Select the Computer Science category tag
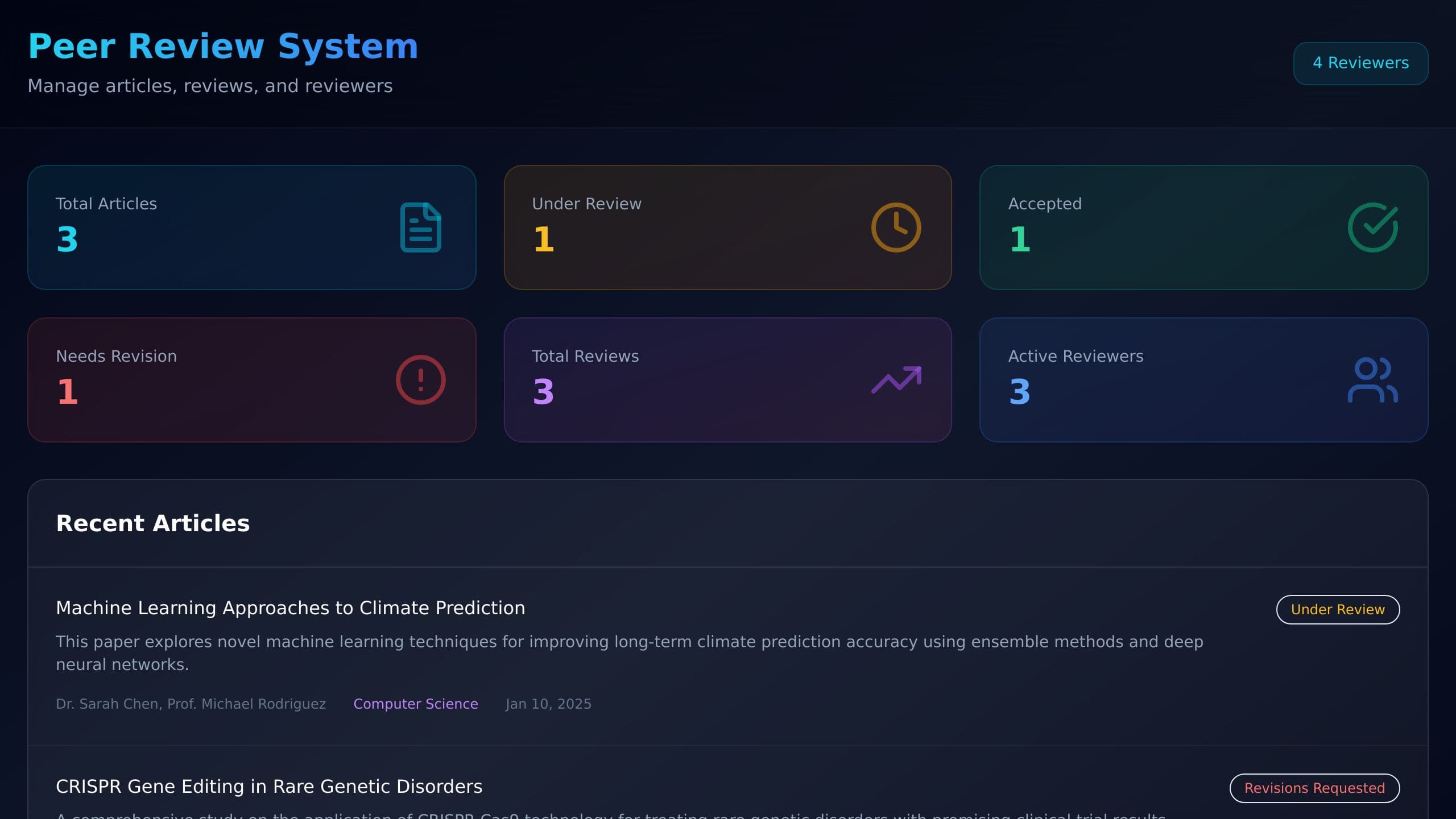The height and width of the screenshot is (819, 1456). click(416, 704)
